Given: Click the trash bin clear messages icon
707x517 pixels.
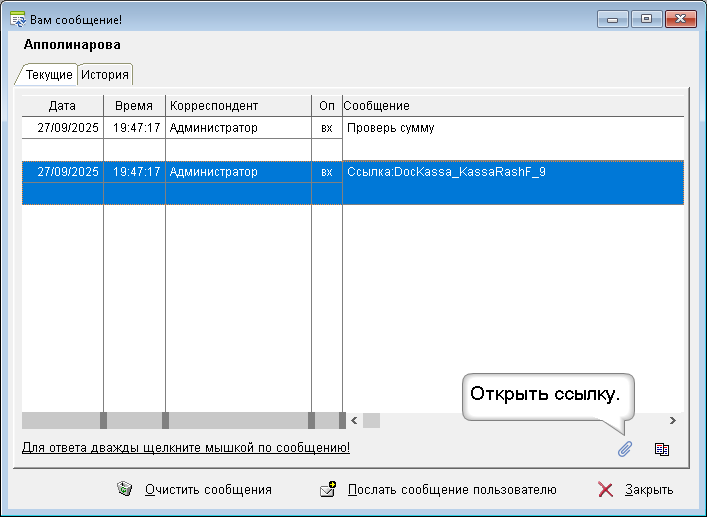Looking at the screenshot, I should (x=125, y=490).
